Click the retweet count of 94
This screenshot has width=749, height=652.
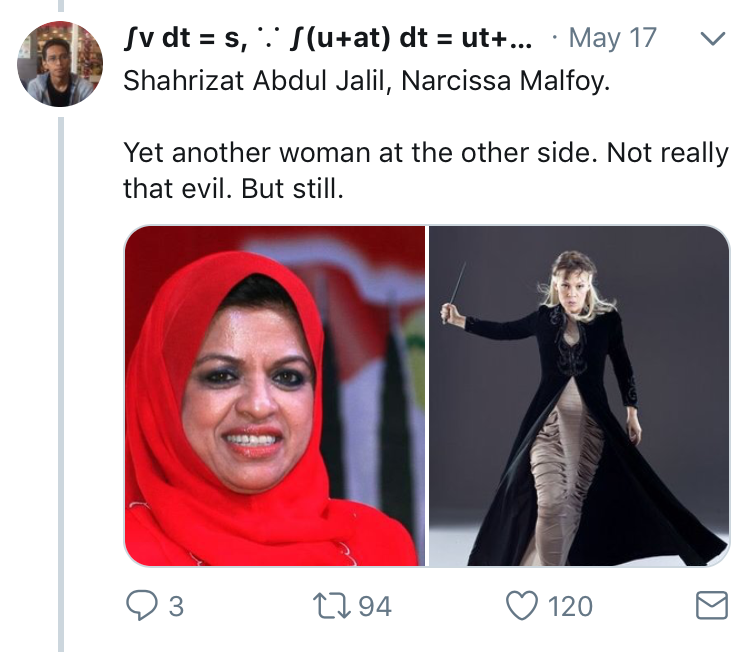click(x=374, y=606)
